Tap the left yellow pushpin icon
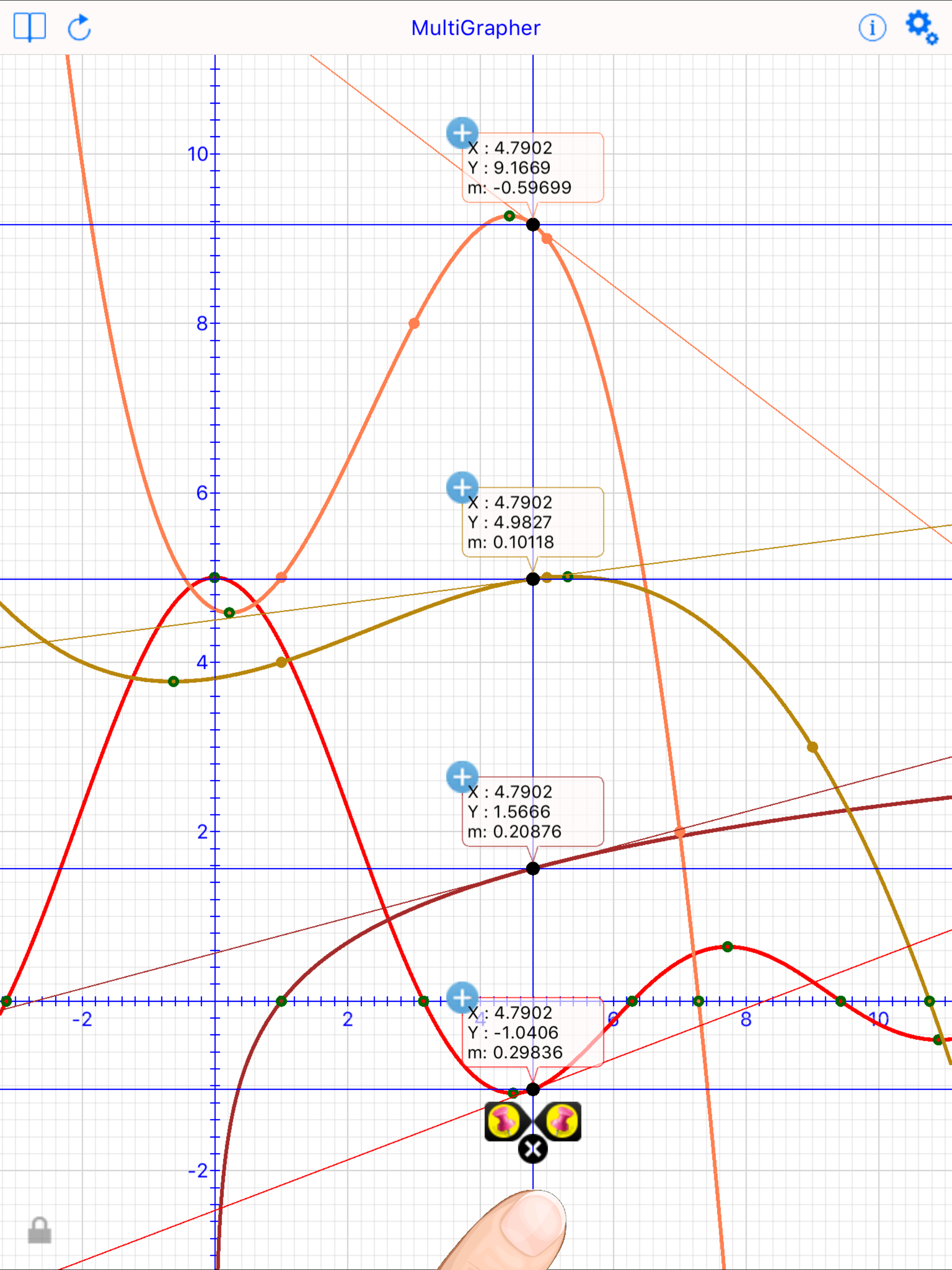Screen dimensions: 952x1270 (x=503, y=1120)
